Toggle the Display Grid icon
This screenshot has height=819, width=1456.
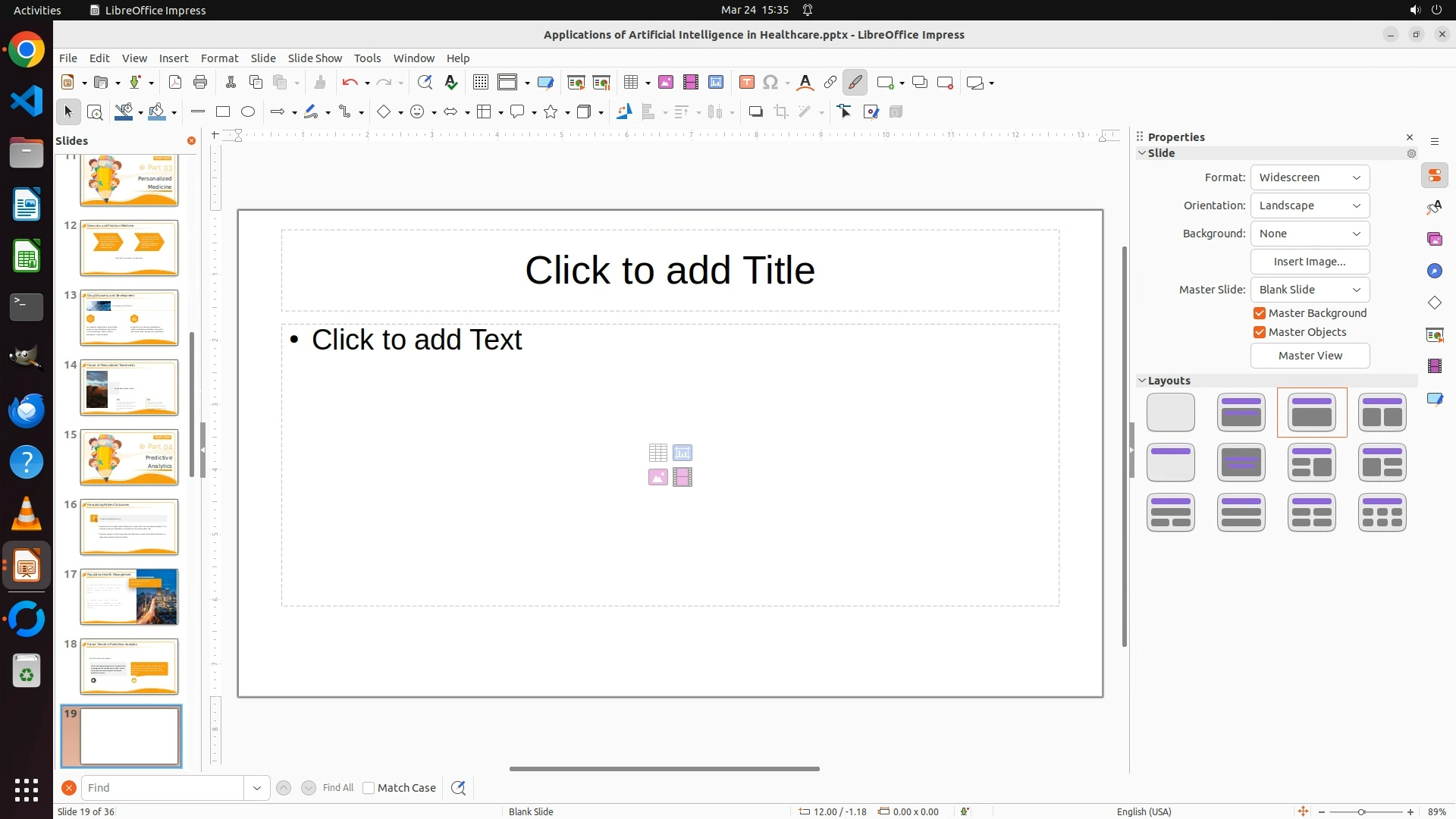[x=480, y=83]
